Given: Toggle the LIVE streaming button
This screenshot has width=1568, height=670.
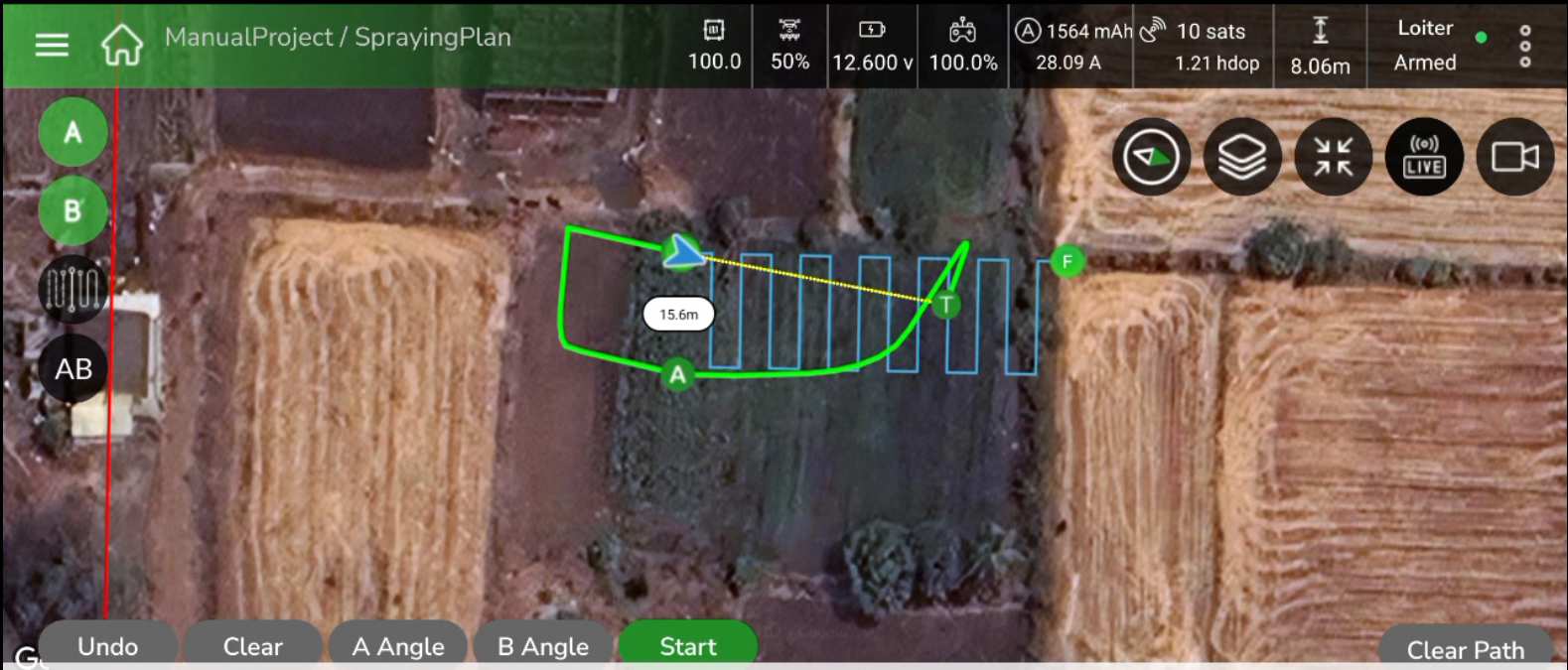Looking at the screenshot, I should pos(1424,157).
